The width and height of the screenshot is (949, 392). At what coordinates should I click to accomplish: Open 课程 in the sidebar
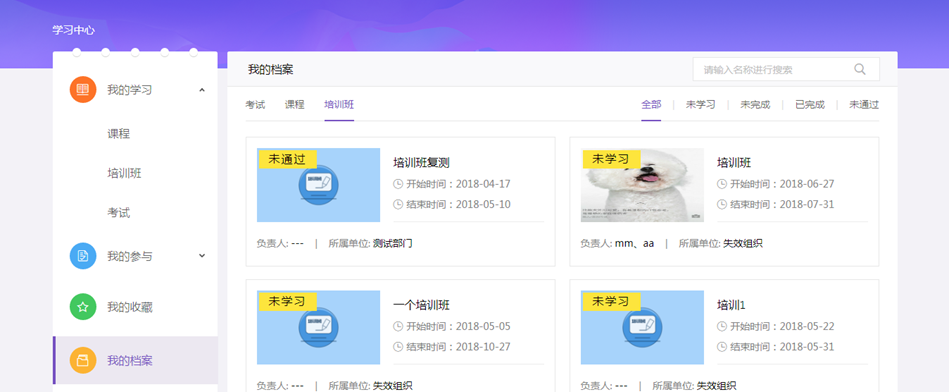pos(119,134)
